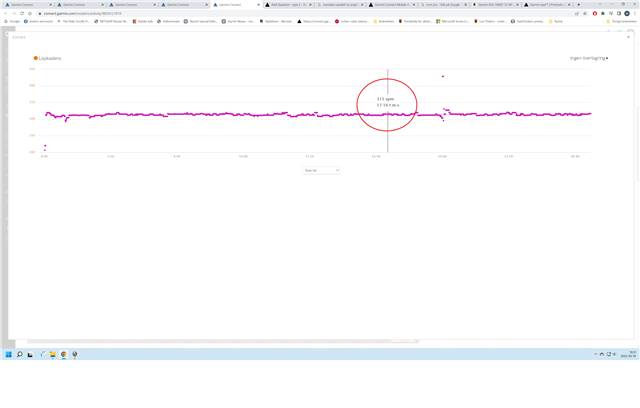Click the outlier data point above the line
The image size is (640, 408).
443,76
